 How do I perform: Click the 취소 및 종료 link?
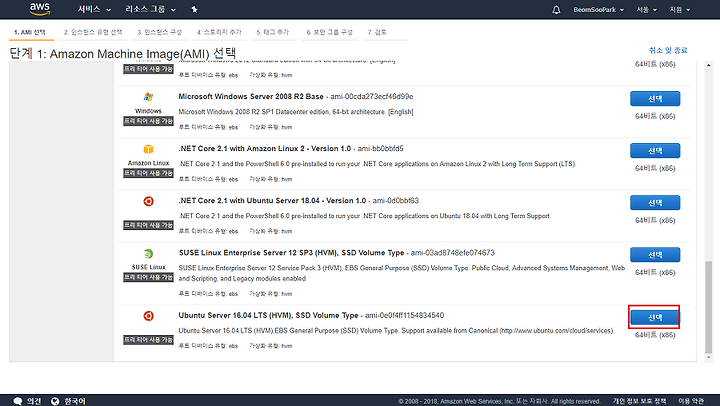[x=668, y=50]
